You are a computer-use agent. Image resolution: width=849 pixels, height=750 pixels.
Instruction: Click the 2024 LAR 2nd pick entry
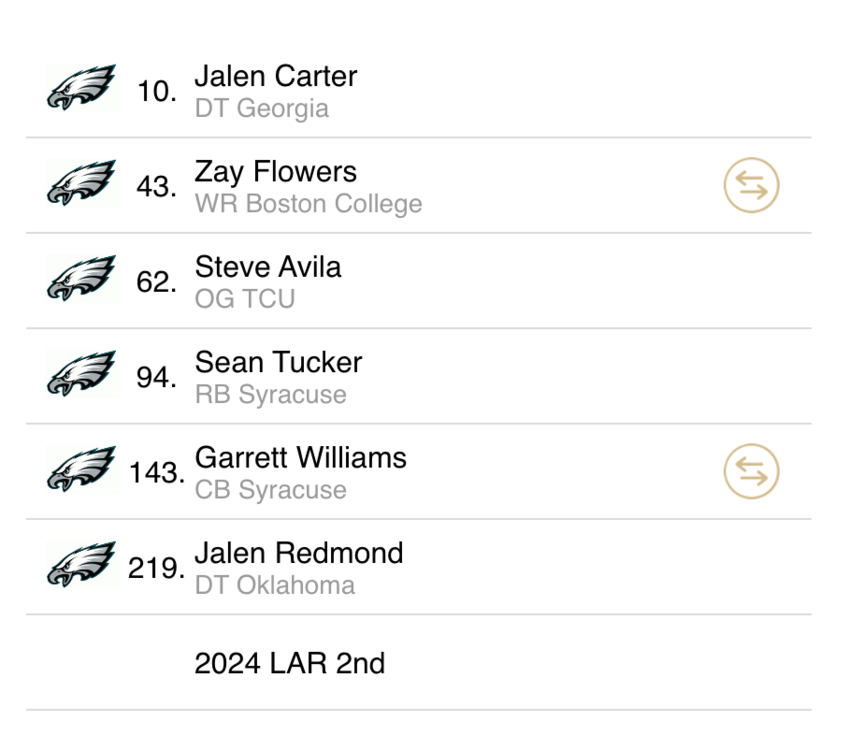(x=289, y=663)
